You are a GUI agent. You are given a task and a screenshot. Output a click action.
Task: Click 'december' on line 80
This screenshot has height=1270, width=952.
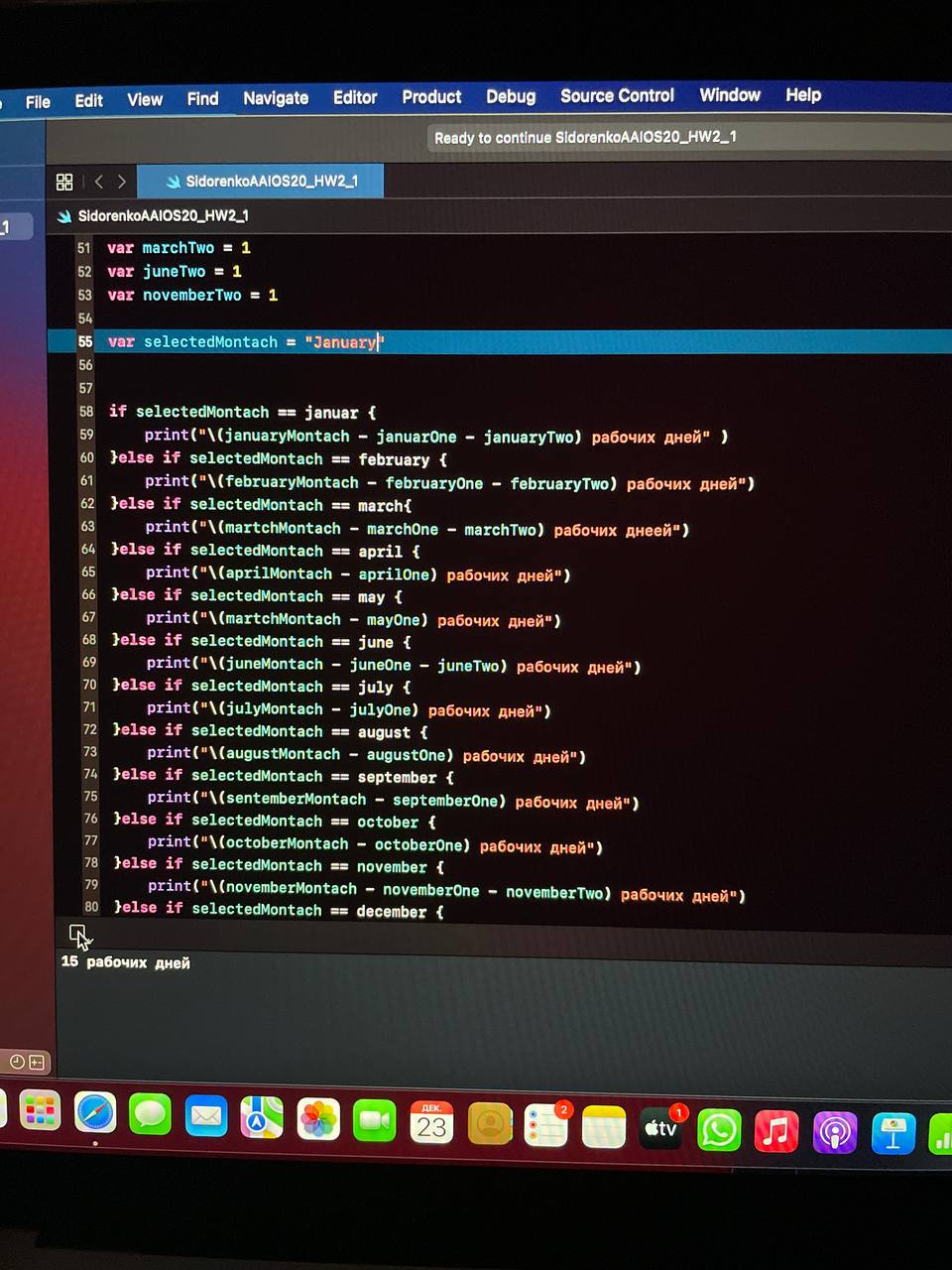(392, 912)
